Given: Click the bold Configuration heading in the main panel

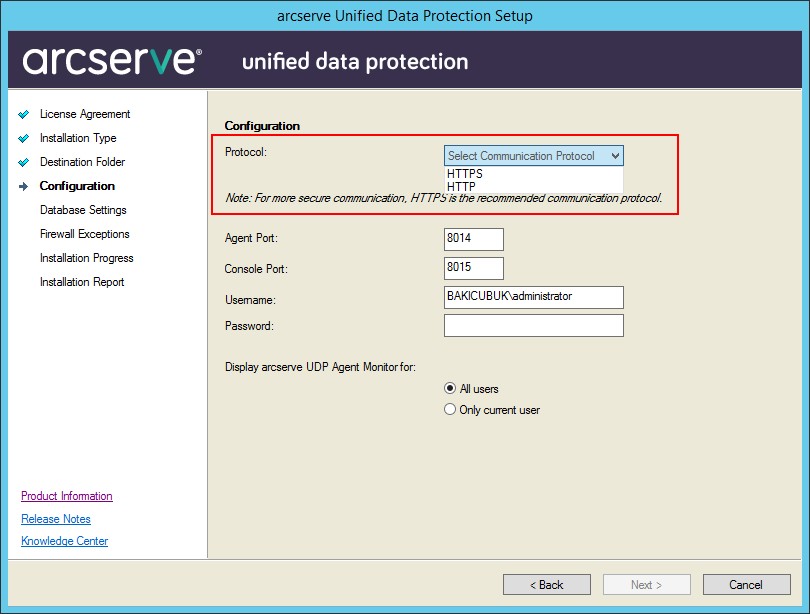Looking at the screenshot, I should coord(262,126).
